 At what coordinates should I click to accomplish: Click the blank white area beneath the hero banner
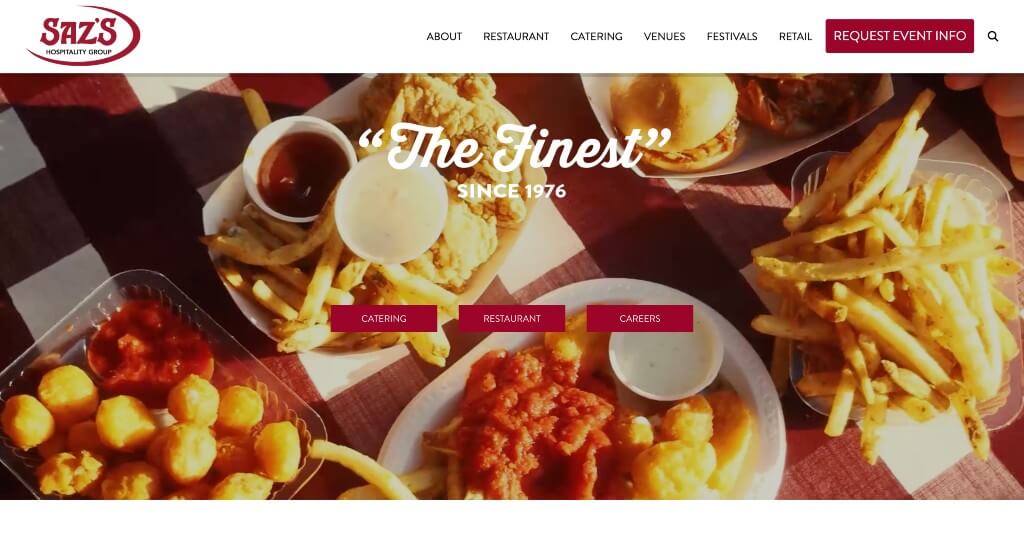pos(512,526)
